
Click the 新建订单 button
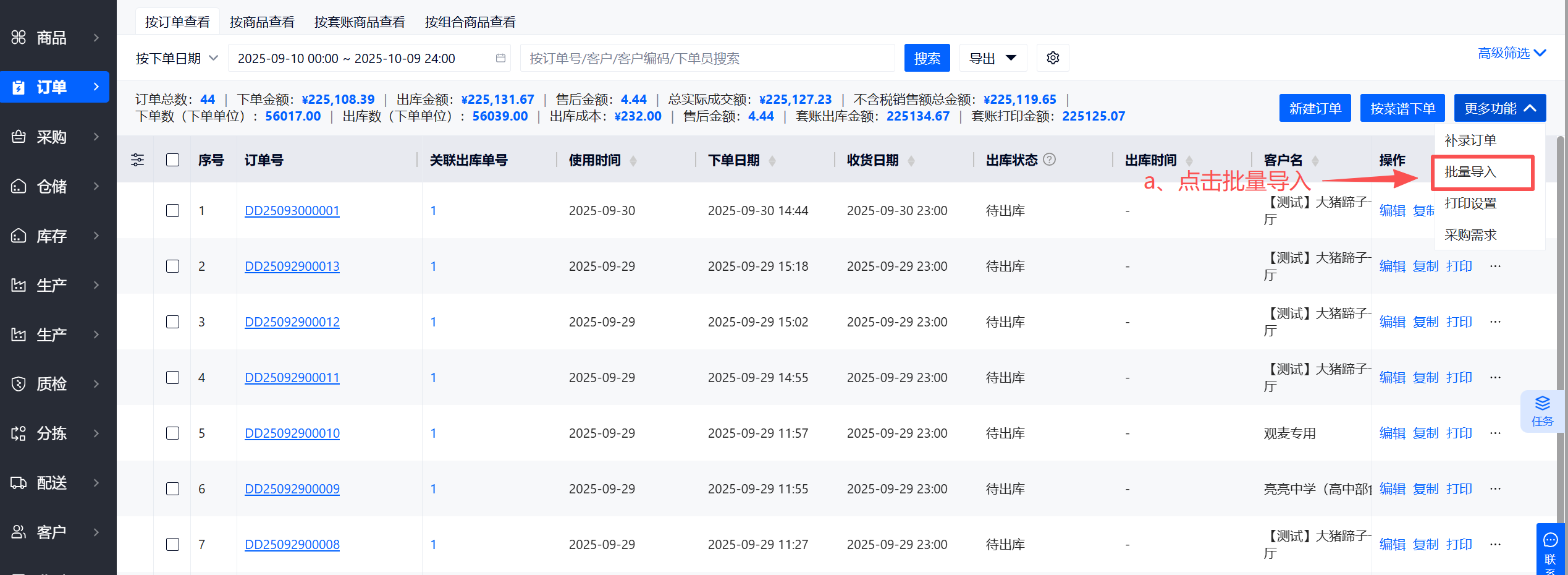point(1315,109)
